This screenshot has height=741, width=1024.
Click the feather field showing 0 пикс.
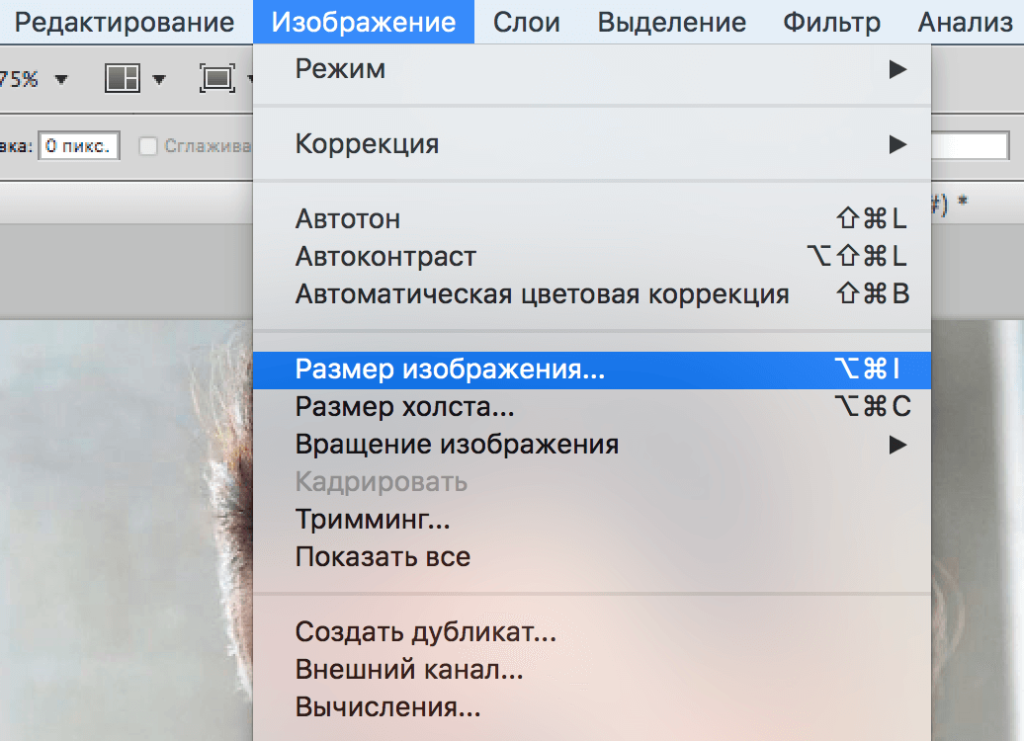[x=79, y=146]
